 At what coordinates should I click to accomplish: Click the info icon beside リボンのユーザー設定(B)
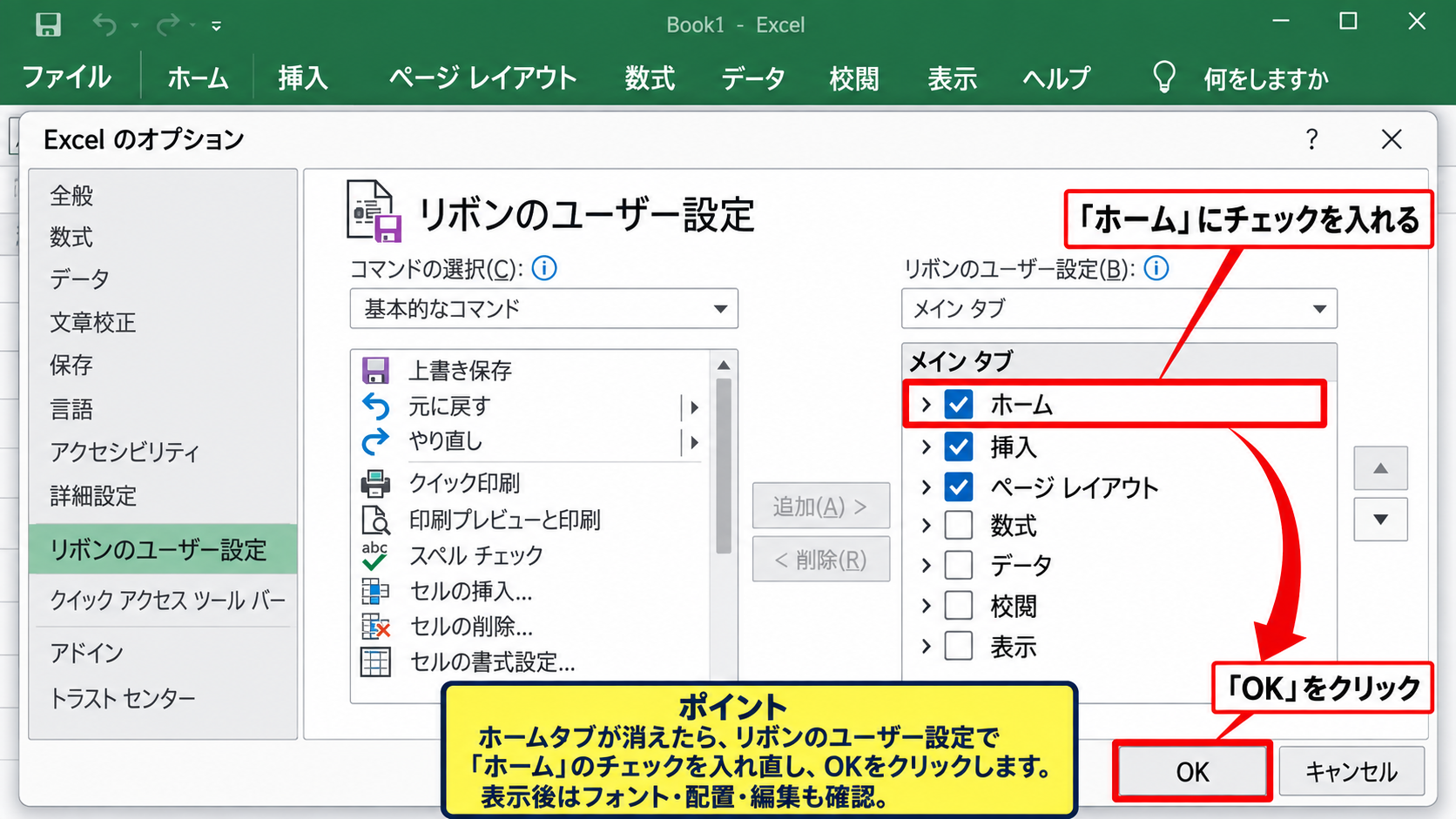pos(1156,268)
